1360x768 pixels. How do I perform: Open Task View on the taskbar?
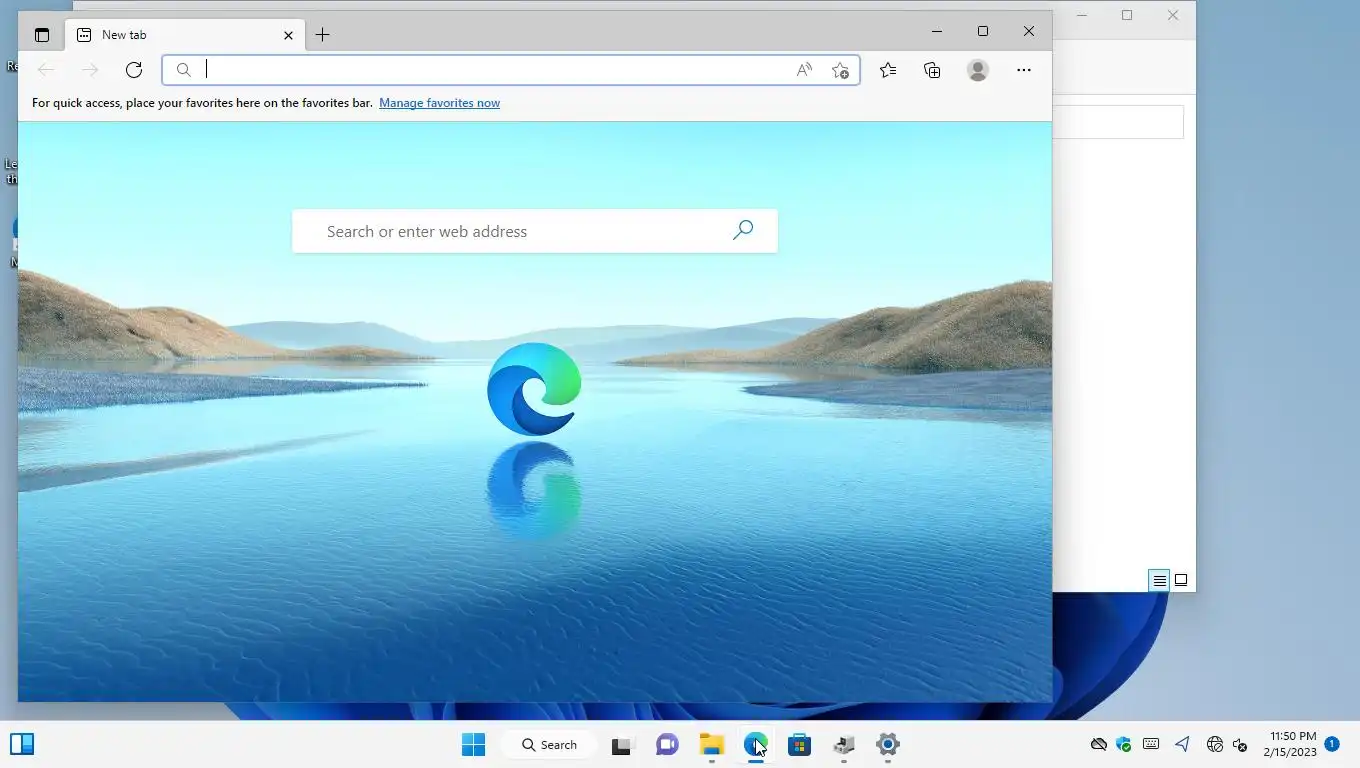[623, 744]
